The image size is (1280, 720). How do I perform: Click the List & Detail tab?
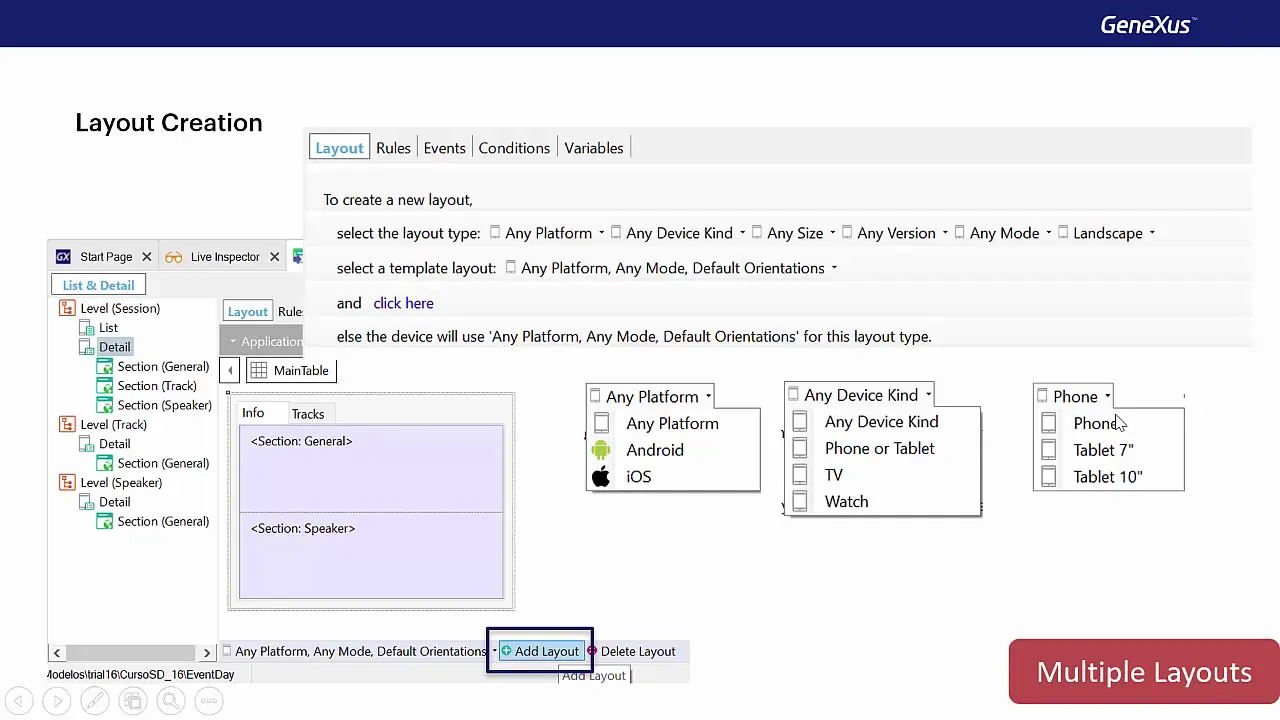[98, 285]
